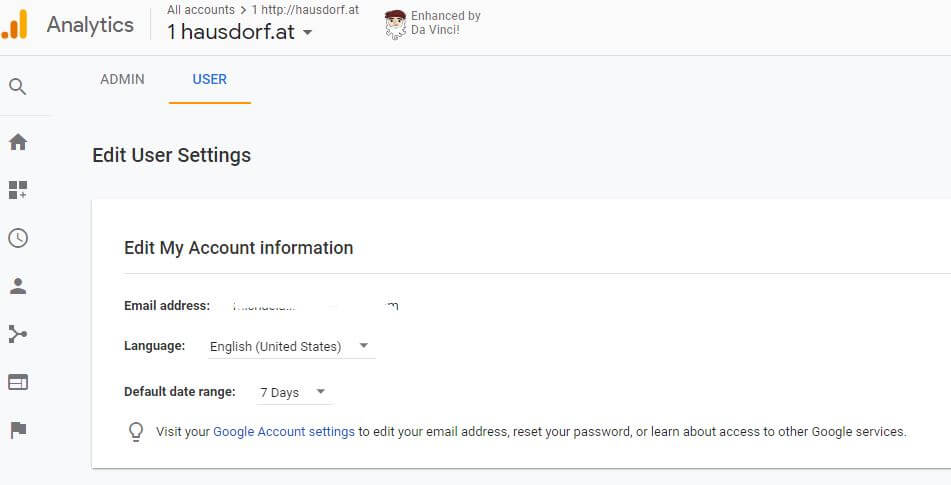
Task: Open the Default date range dropdown
Action: pos(292,392)
